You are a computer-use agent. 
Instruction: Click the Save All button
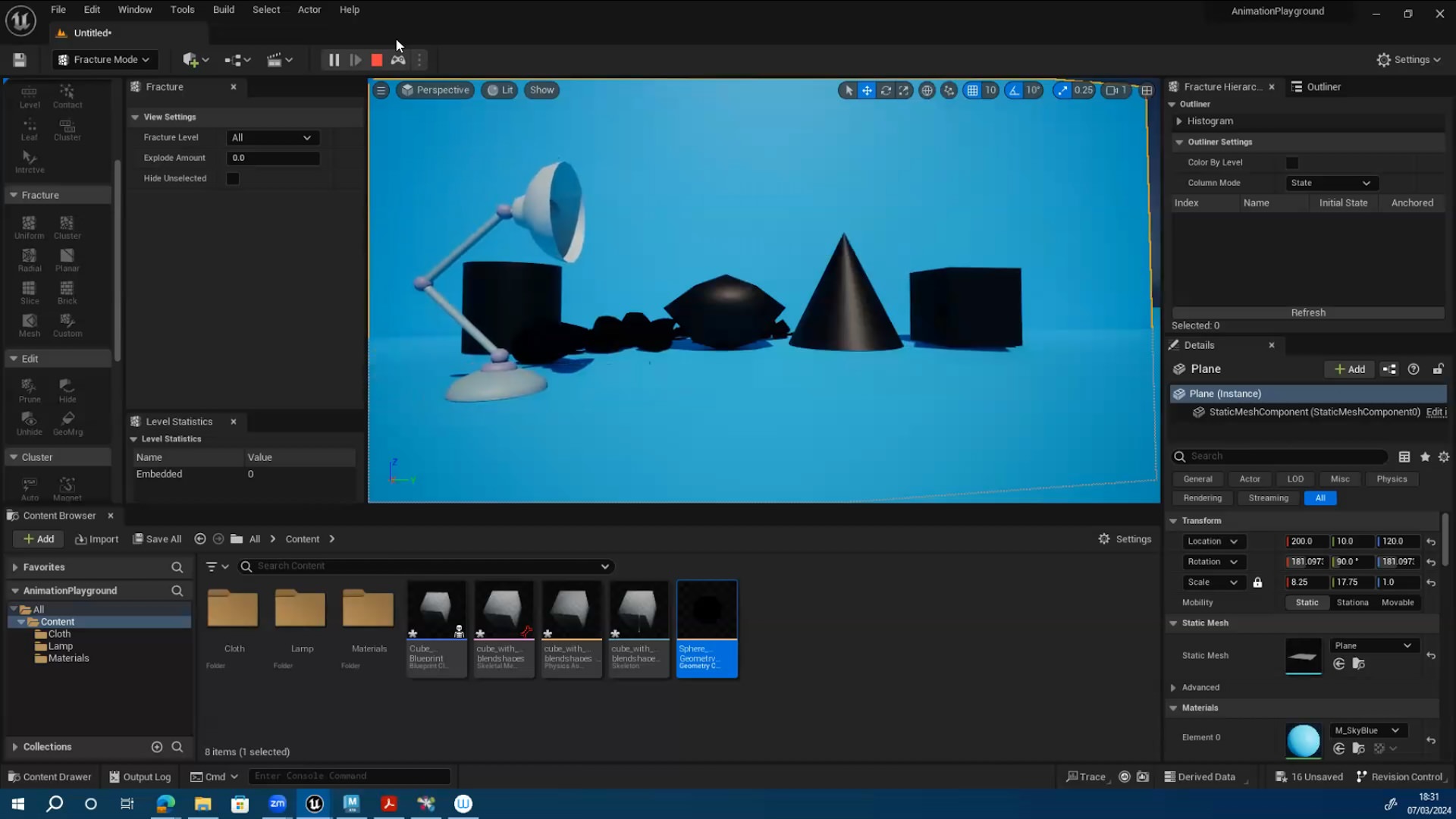click(x=157, y=538)
